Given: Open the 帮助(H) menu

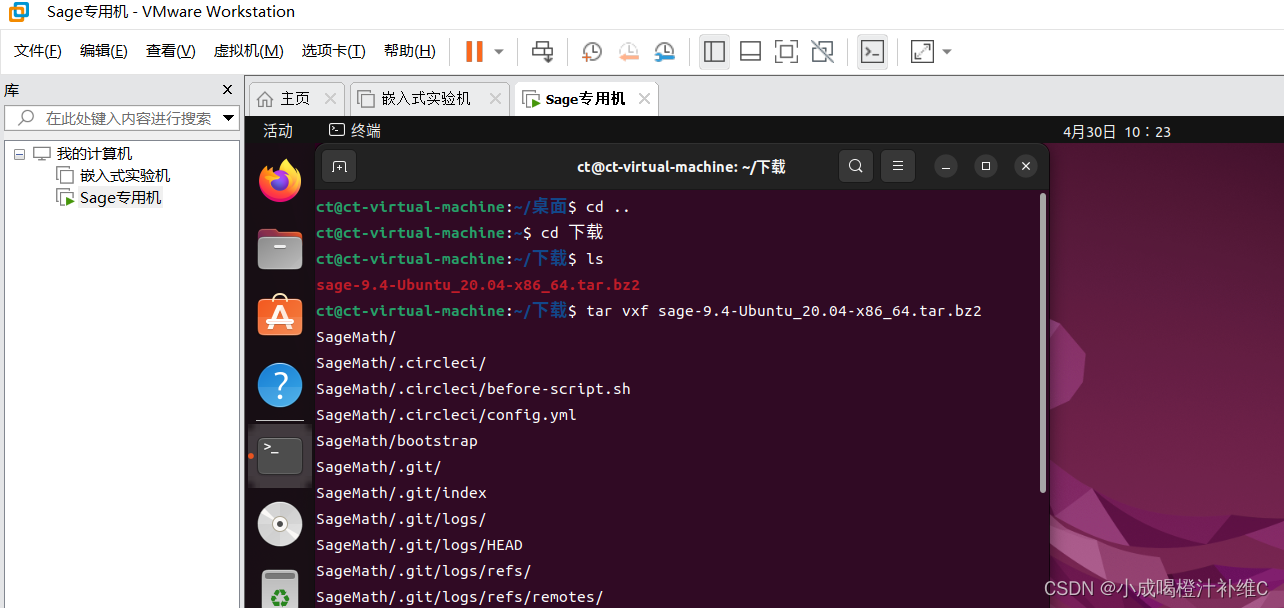Looking at the screenshot, I should (x=410, y=51).
